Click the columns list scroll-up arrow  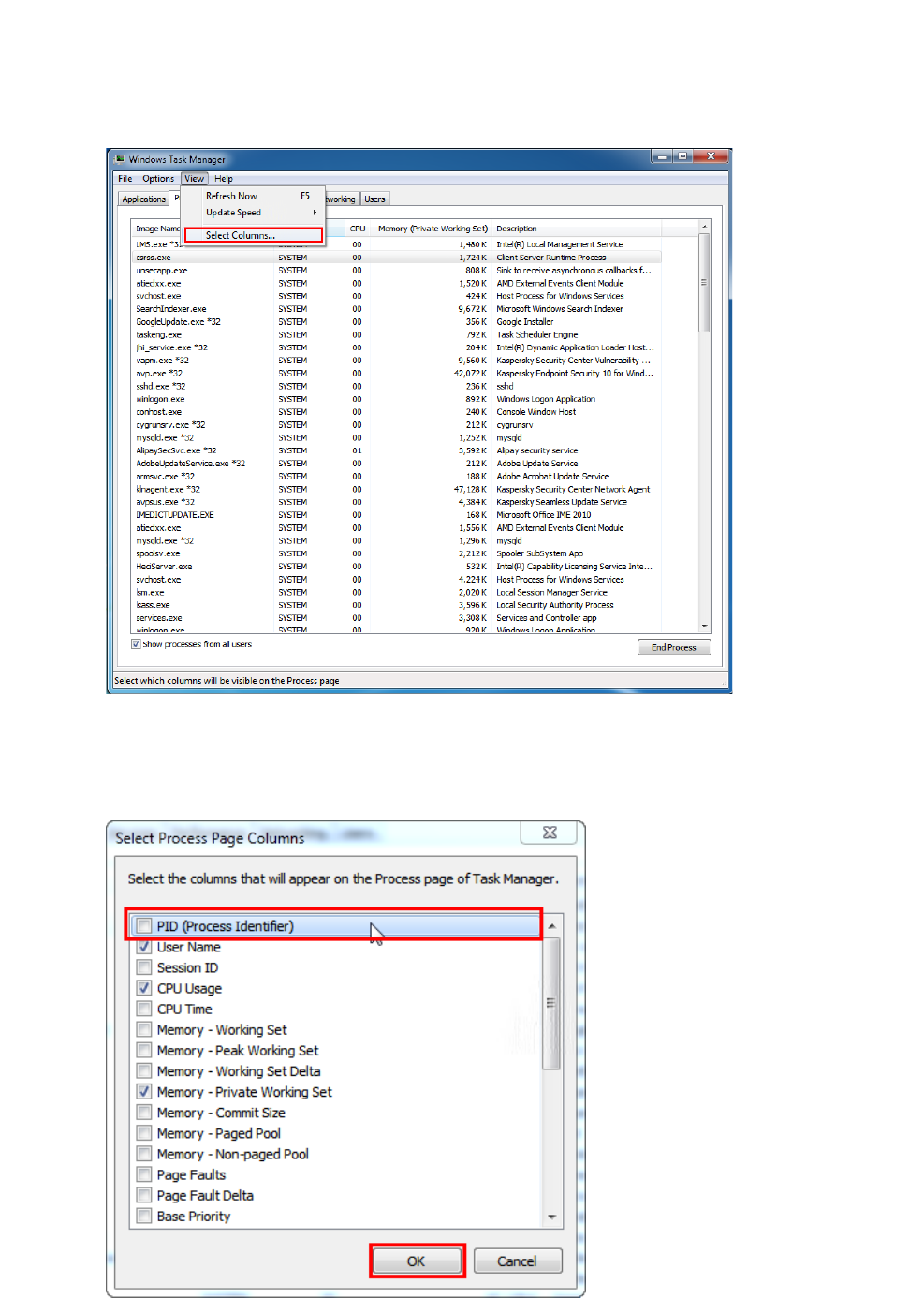[x=552, y=925]
